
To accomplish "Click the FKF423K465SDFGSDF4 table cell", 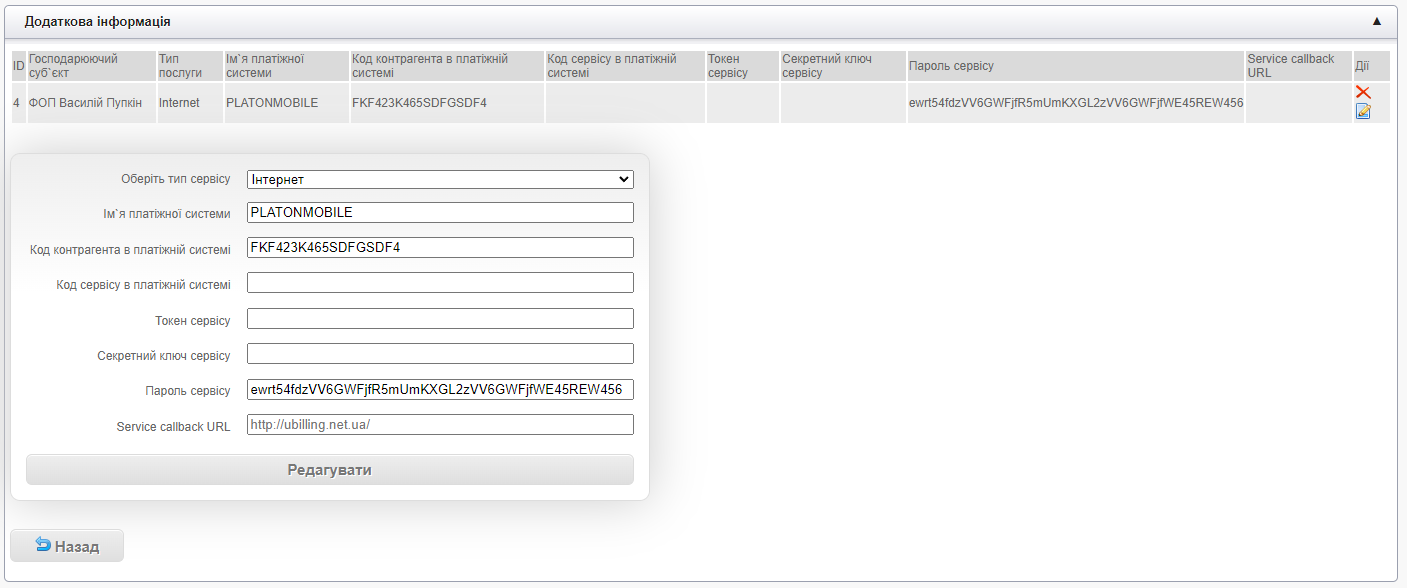I will pyautogui.click(x=419, y=103).
